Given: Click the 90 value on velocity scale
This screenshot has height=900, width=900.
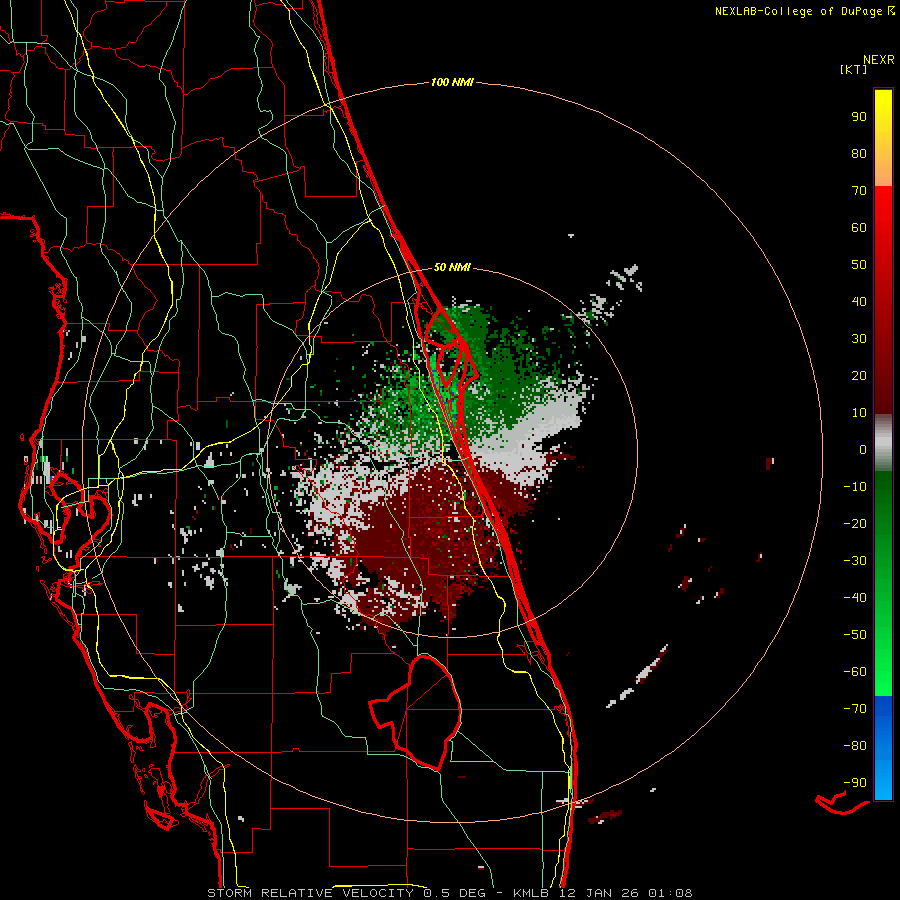Looking at the screenshot, I should 859,117.
